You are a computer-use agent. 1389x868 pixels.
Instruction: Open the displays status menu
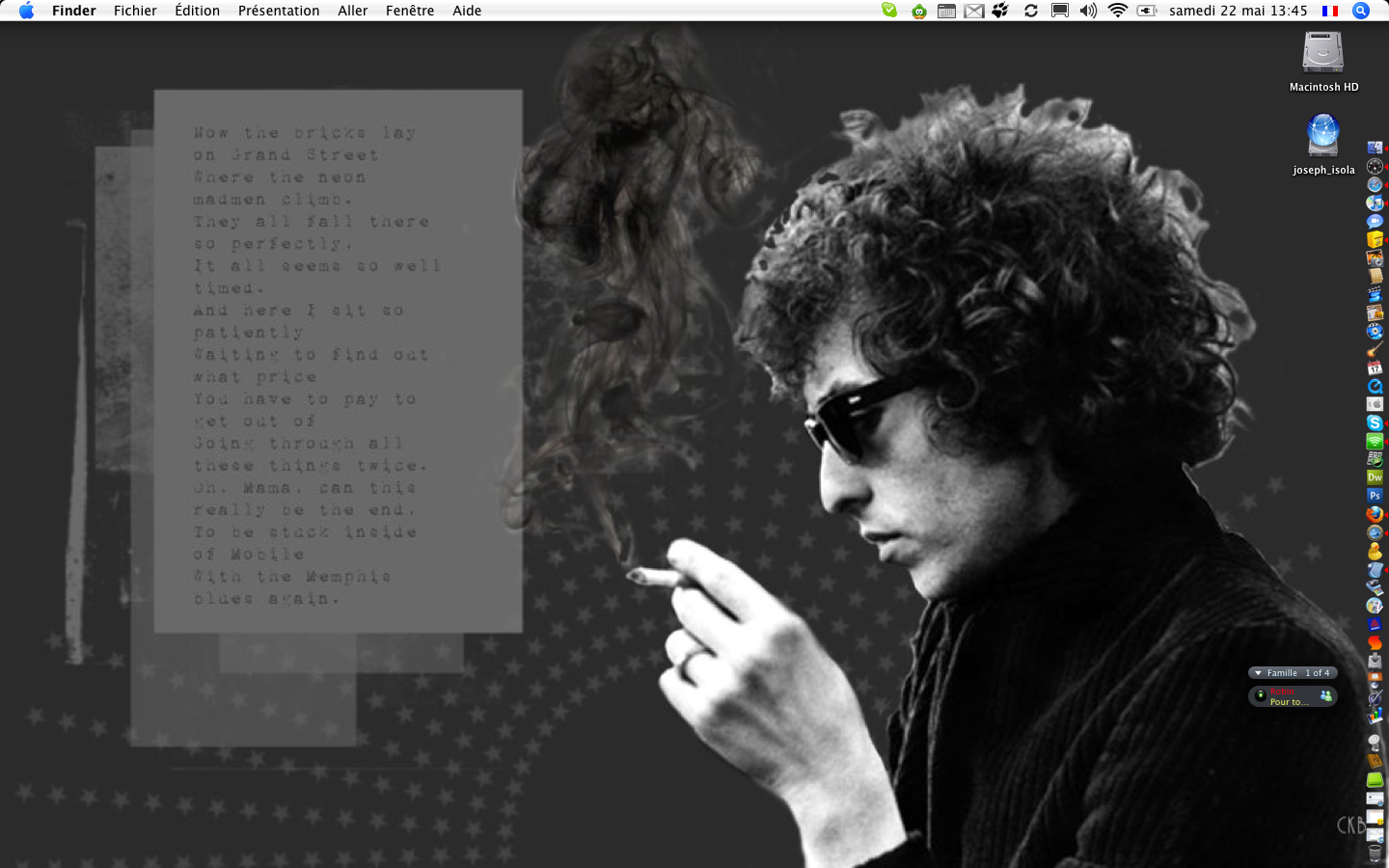click(1060, 11)
